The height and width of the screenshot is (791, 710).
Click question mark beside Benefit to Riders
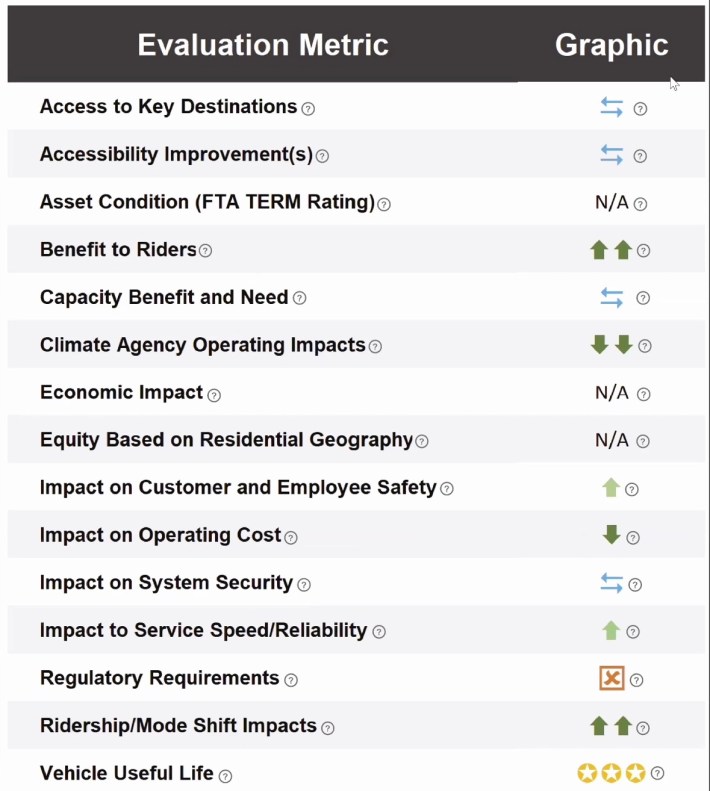point(205,251)
